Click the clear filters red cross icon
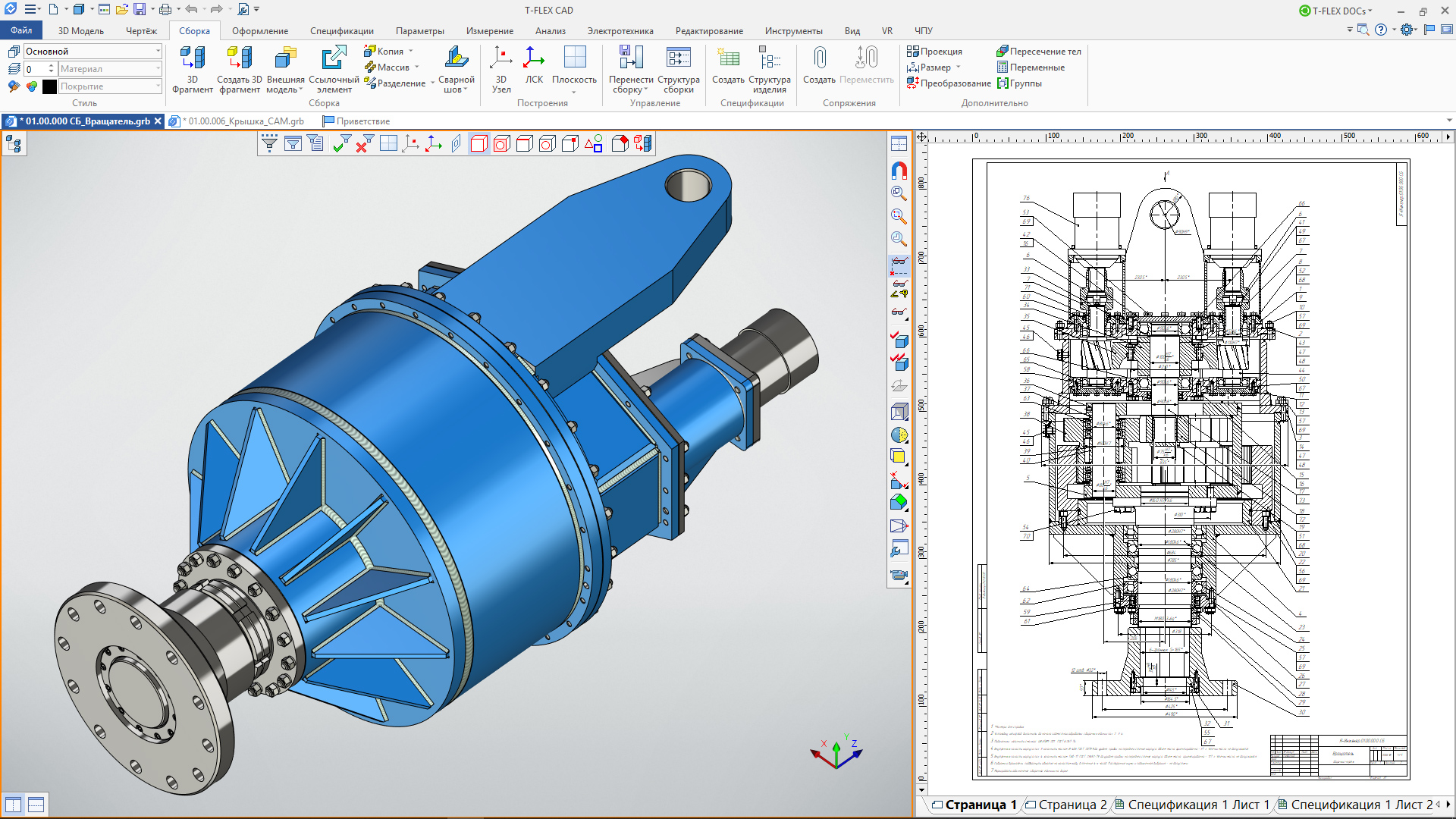Screen dimensions: 1456x819 click(365, 143)
